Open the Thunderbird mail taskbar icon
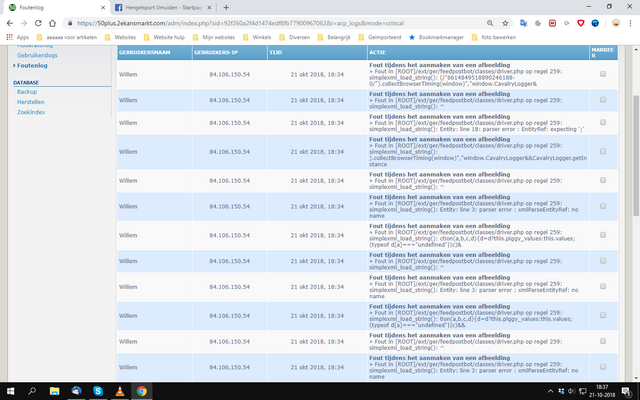 coord(76,391)
